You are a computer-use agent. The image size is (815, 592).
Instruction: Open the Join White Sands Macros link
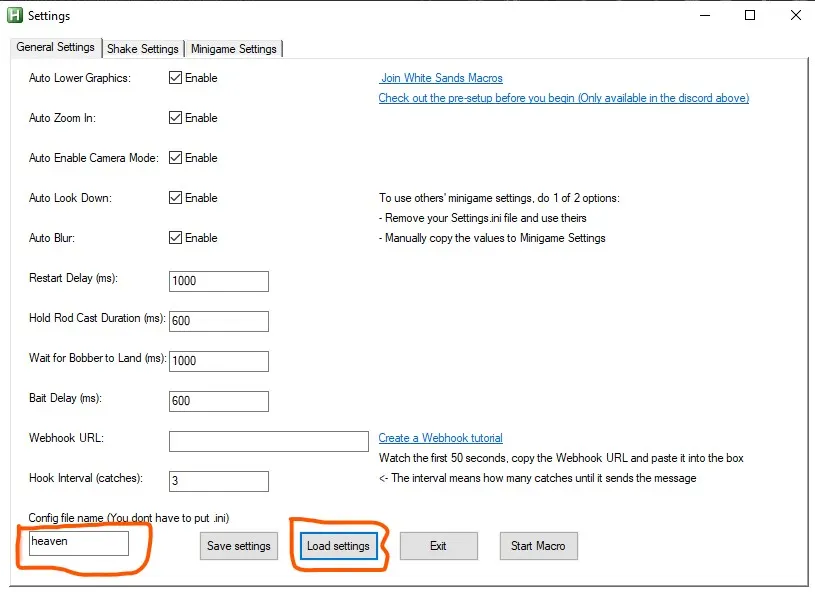coord(441,78)
